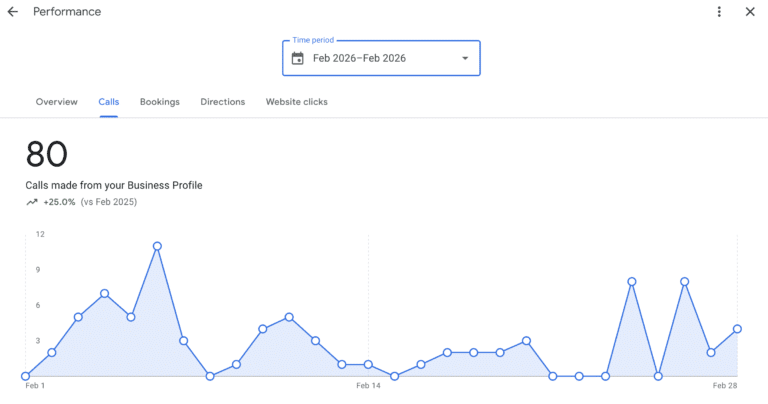
Task: Click the calendar icon in Time period
Action: [x=297, y=58]
